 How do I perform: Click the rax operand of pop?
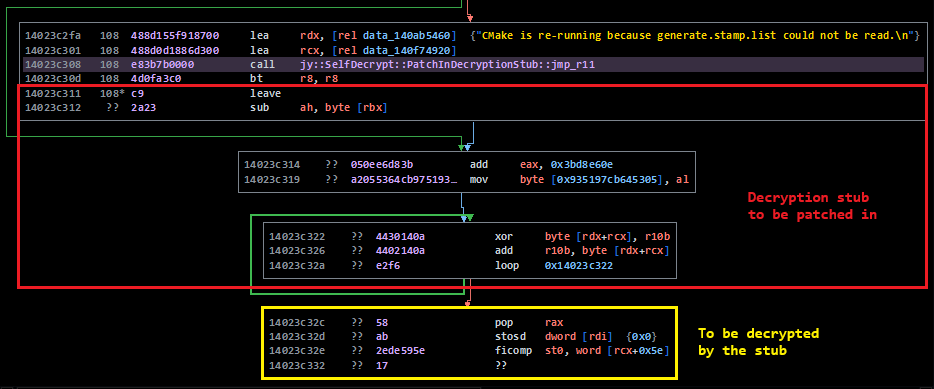(x=554, y=323)
